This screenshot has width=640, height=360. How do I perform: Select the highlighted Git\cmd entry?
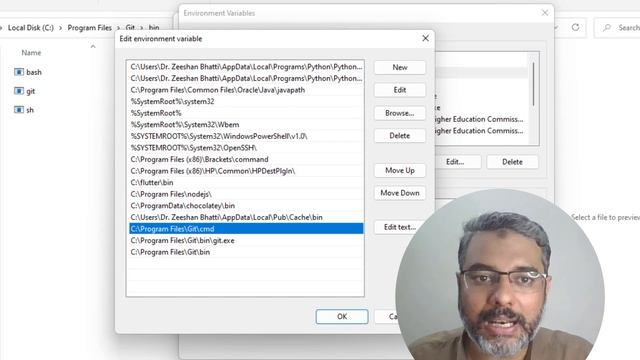tap(246, 229)
